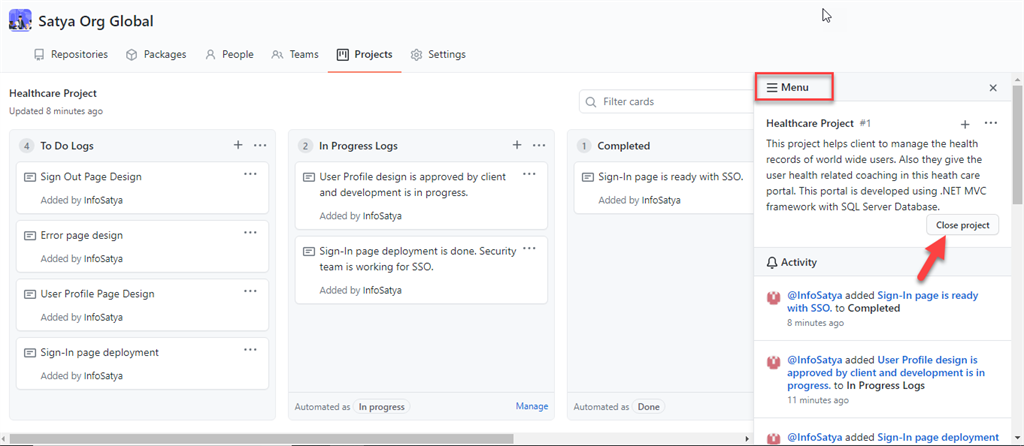The image size is (1024, 446).
Task: Click the Satya Org Global avatar icon
Action: [19, 19]
